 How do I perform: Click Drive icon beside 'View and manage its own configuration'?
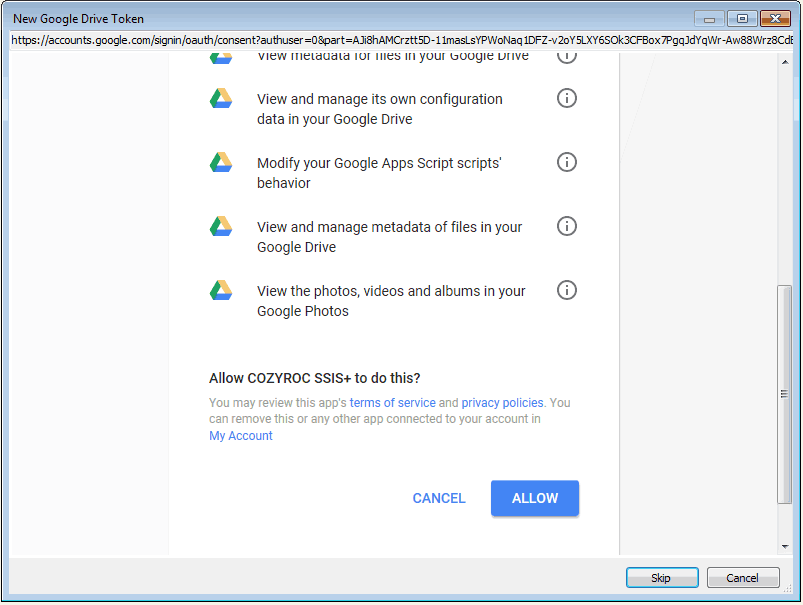pyautogui.click(x=221, y=98)
